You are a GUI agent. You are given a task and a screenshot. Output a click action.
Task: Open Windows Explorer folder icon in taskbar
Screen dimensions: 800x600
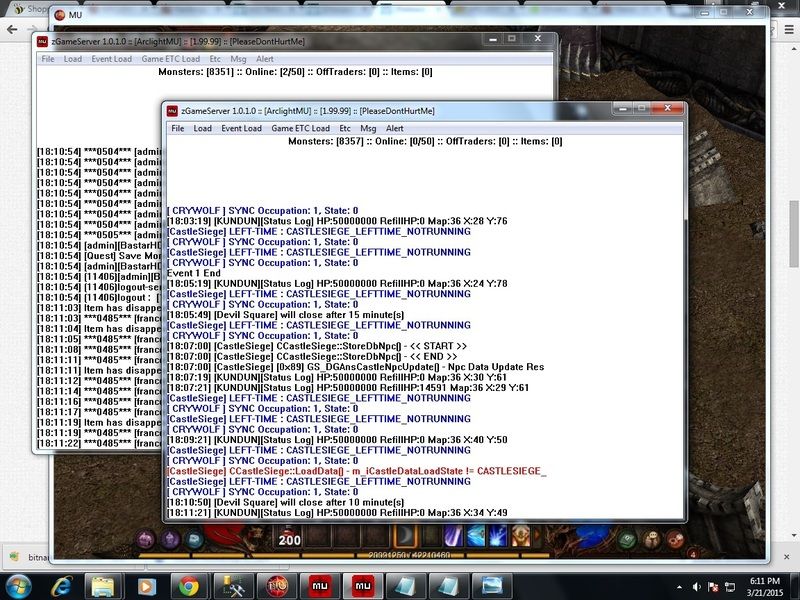pyautogui.click(x=105, y=584)
